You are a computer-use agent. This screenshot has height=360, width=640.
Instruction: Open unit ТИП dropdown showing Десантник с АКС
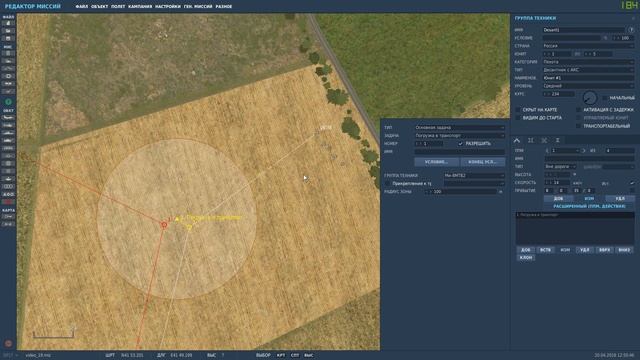(x=588, y=70)
